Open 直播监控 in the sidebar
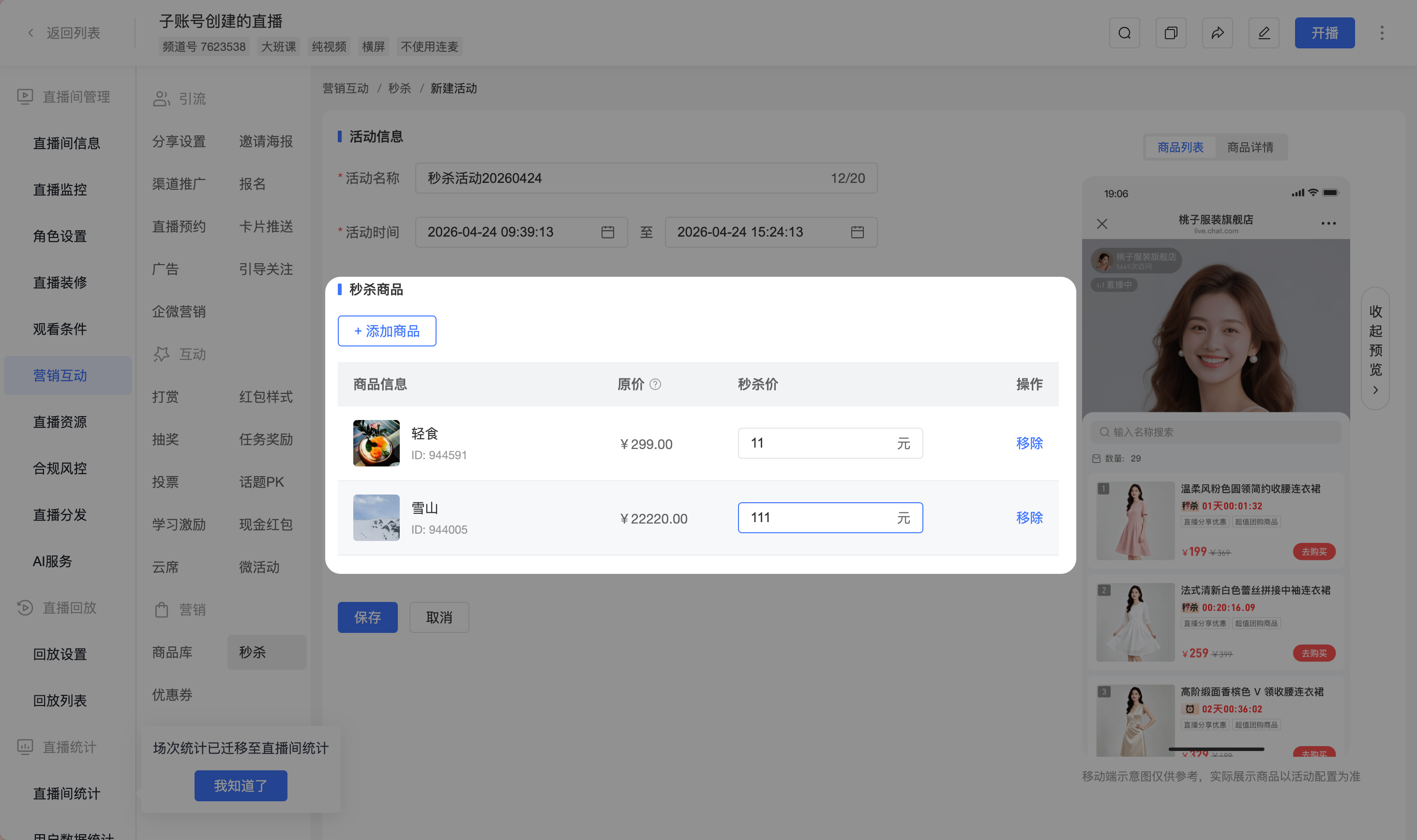Viewport: 1417px width, 840px height. [x=60, y=190]
